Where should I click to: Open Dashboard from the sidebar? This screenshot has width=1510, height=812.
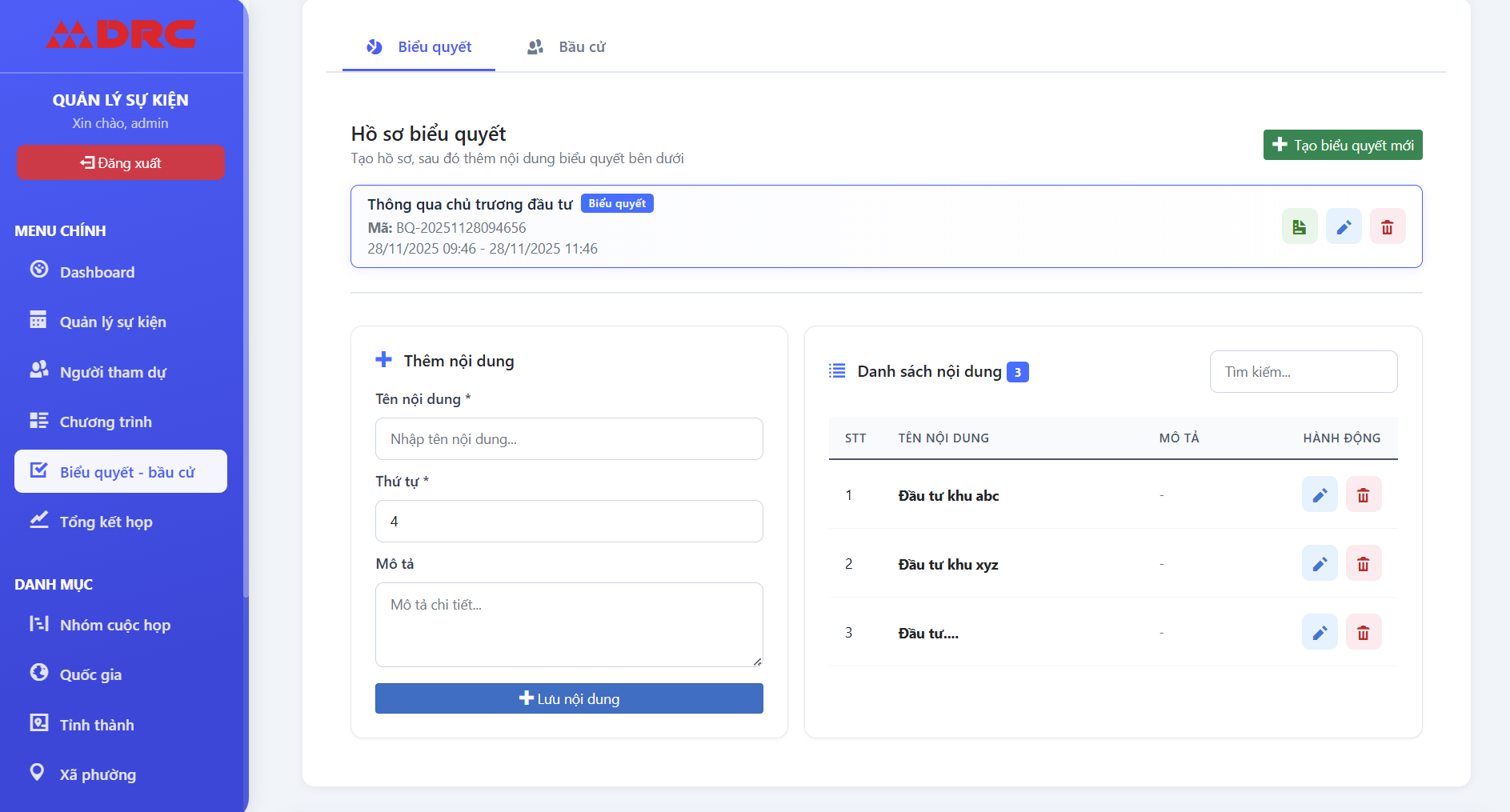[97, 272]
